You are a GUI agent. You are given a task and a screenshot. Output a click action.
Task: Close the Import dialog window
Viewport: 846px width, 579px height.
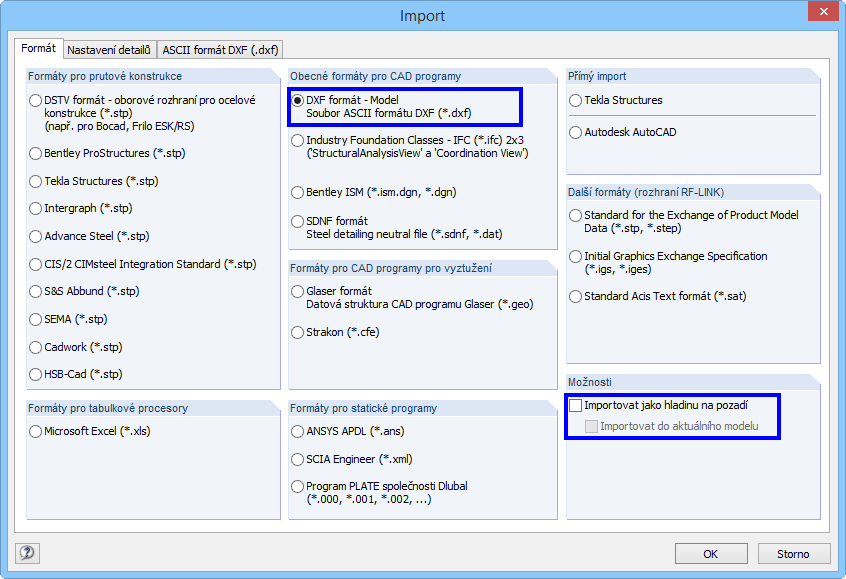tap(821, 15)
